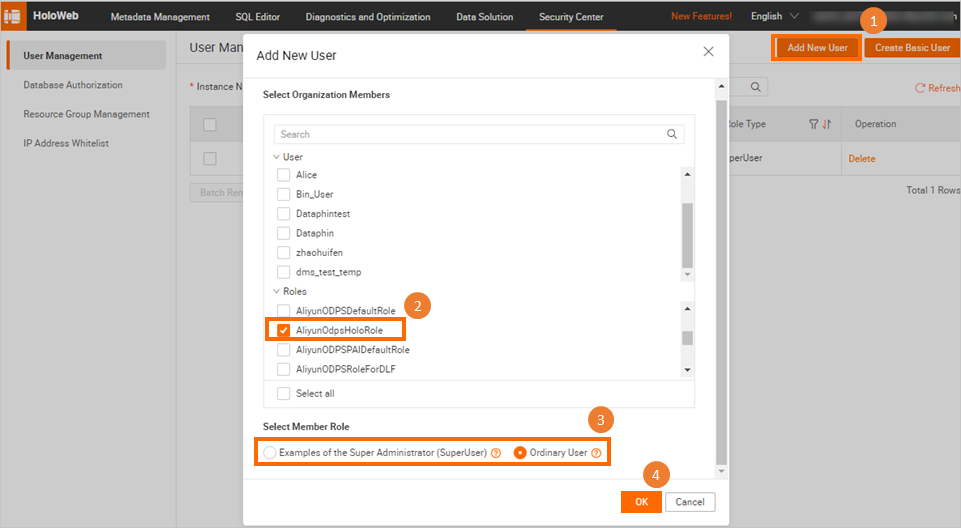Viewport: 961px width, 528px height.
Task: Open Resource Group Management in sidebar
Action: 86,114
